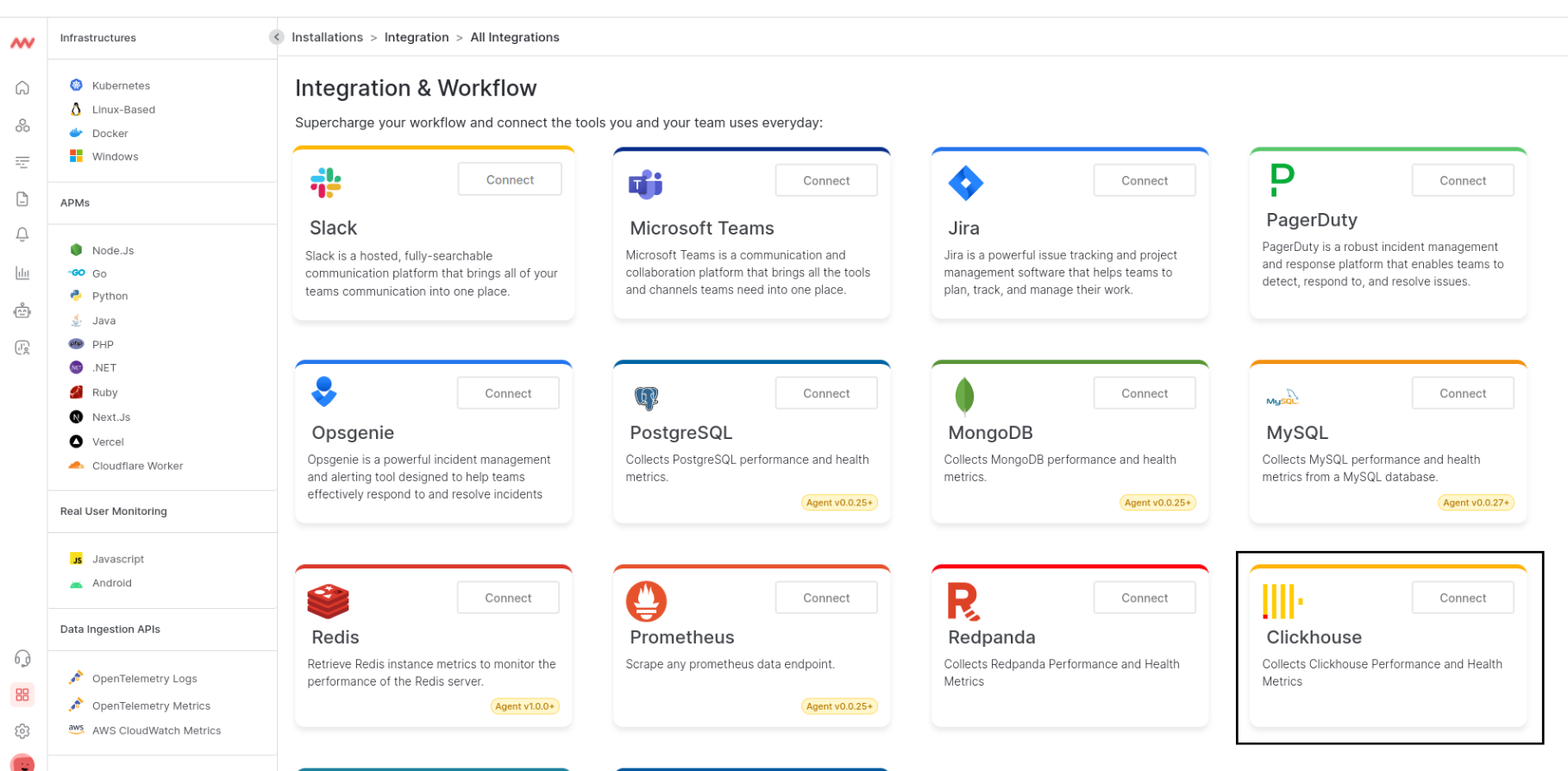Connect the Redpanda integration
Image resolution: width=1568 pixels, height=771 pixels.
click(1145, 598)
